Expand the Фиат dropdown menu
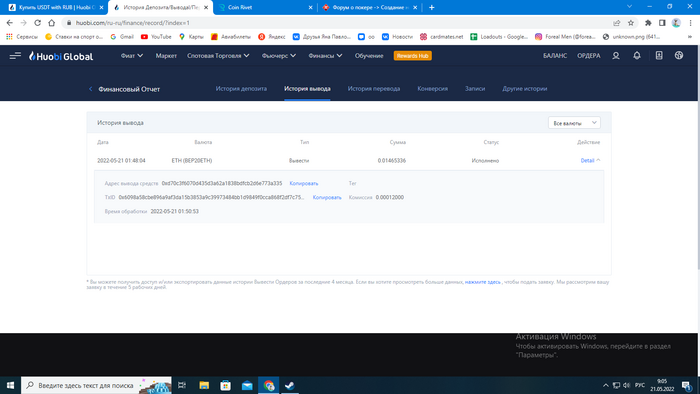 (132, 56)
